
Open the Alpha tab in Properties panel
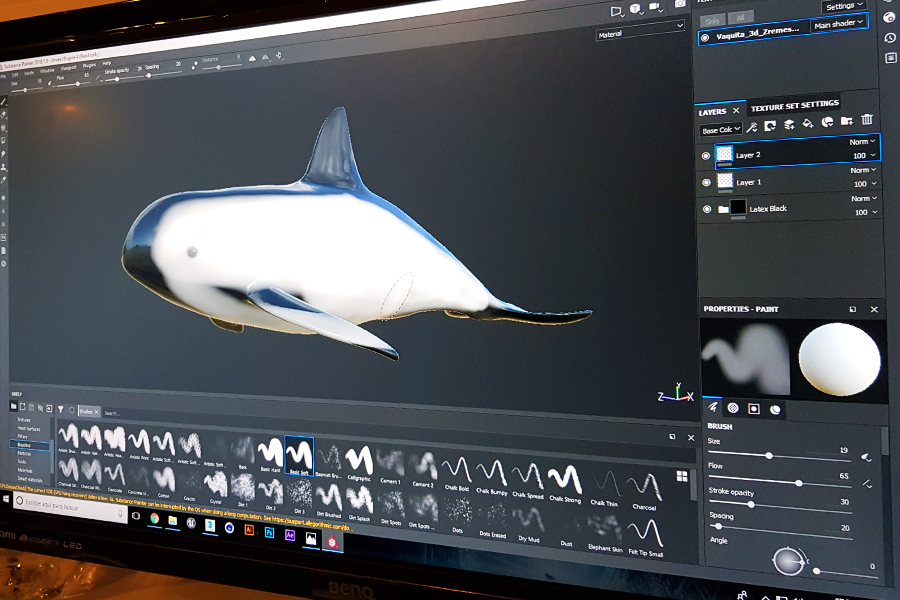coord(732,408)
